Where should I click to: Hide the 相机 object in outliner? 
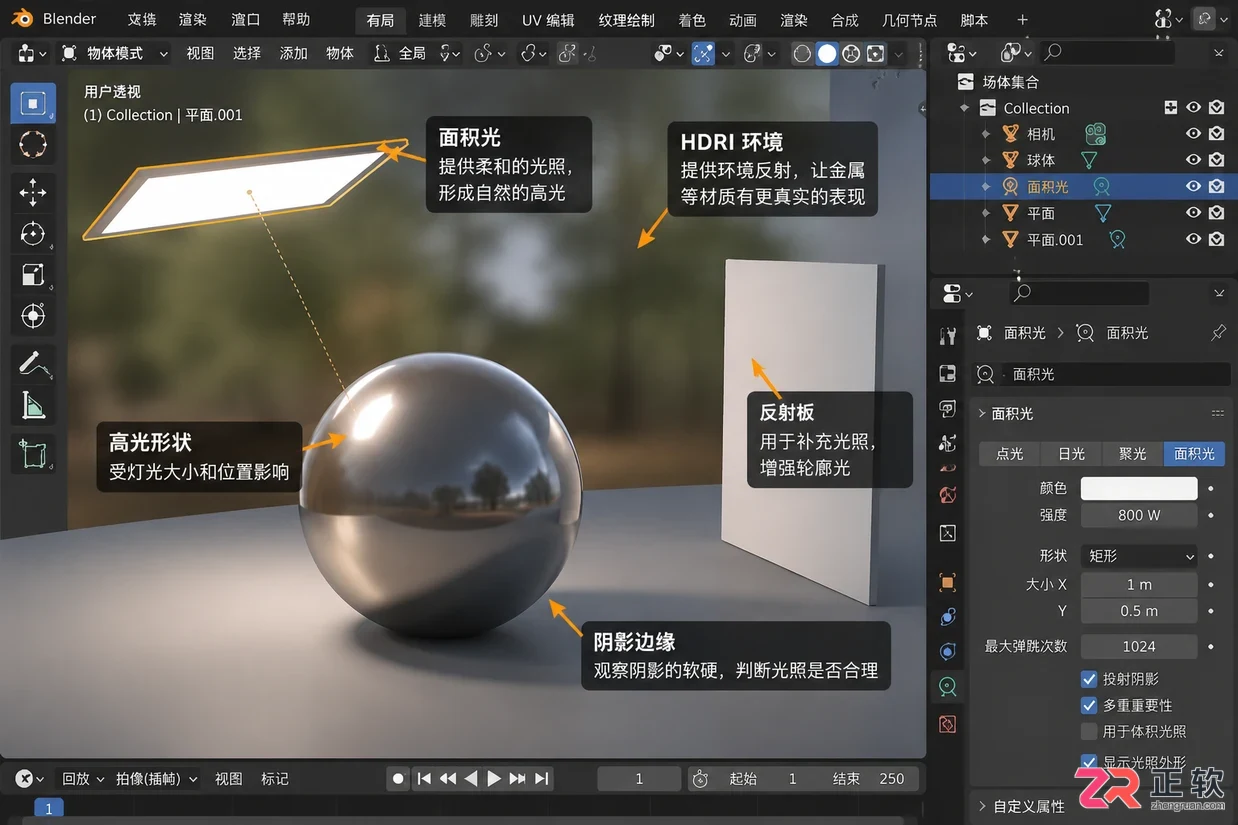tap(1193, 133)
